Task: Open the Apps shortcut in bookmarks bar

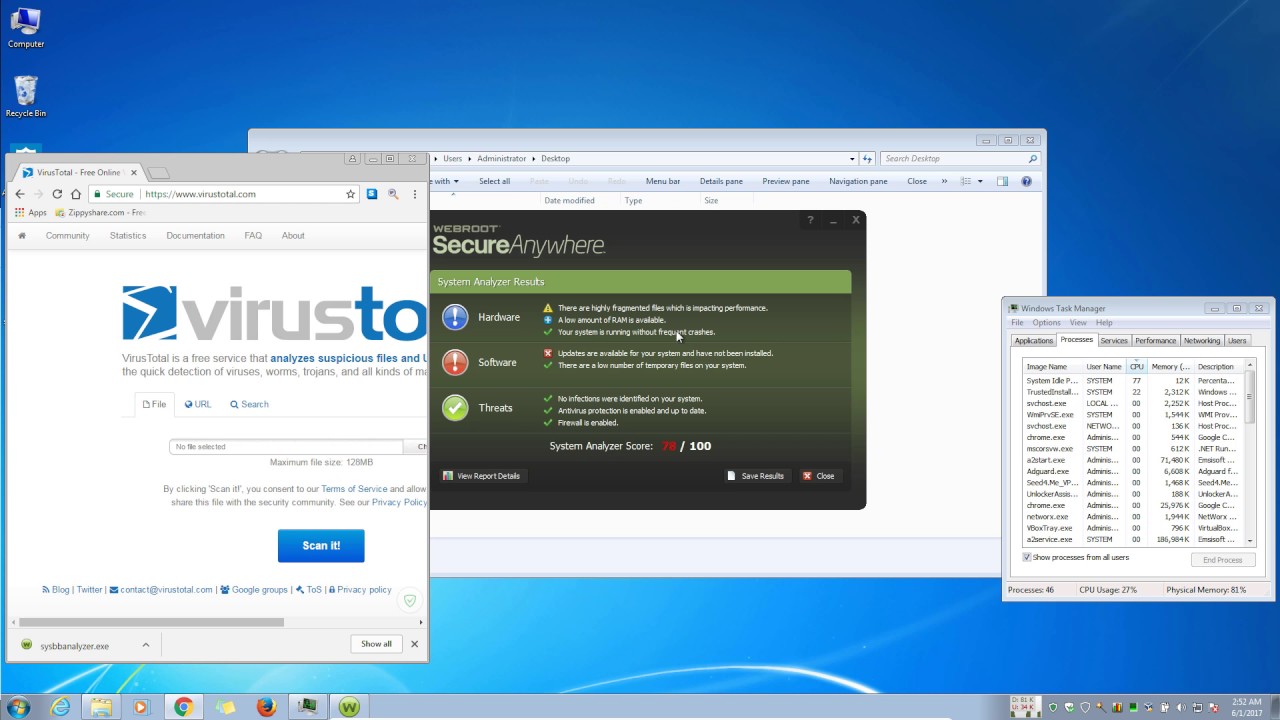Action: pyautogui.click(x=30, y=212)
